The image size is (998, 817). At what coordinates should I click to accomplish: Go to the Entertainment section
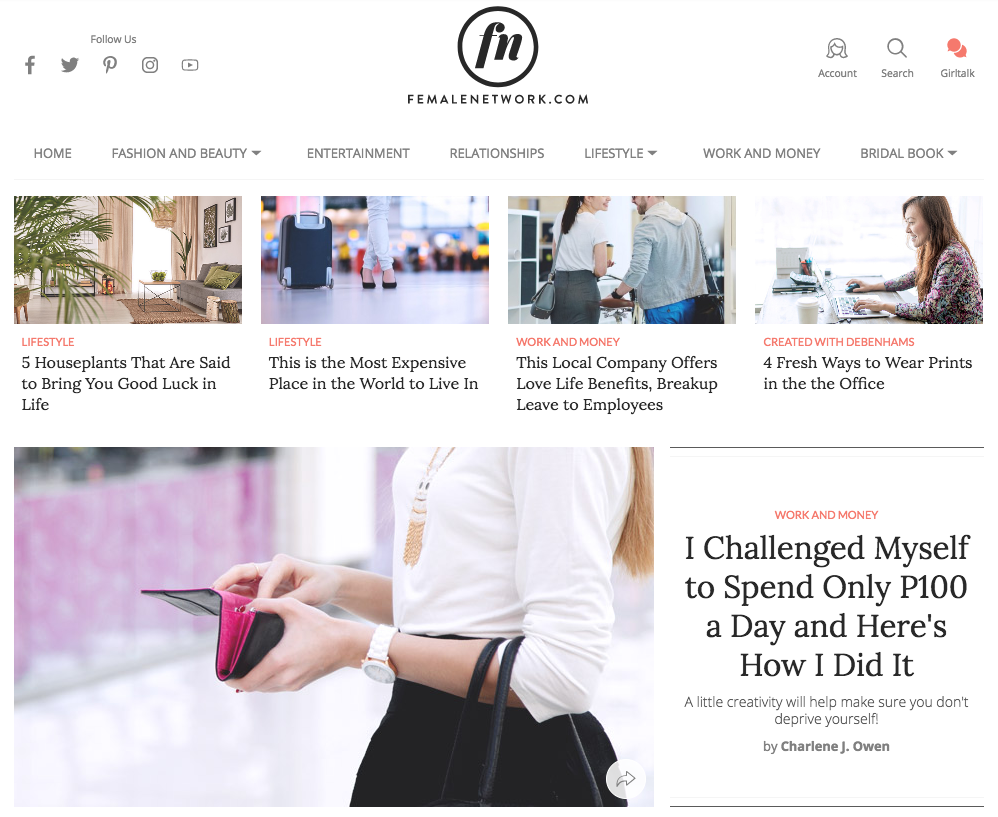click(x=358, y=153)
